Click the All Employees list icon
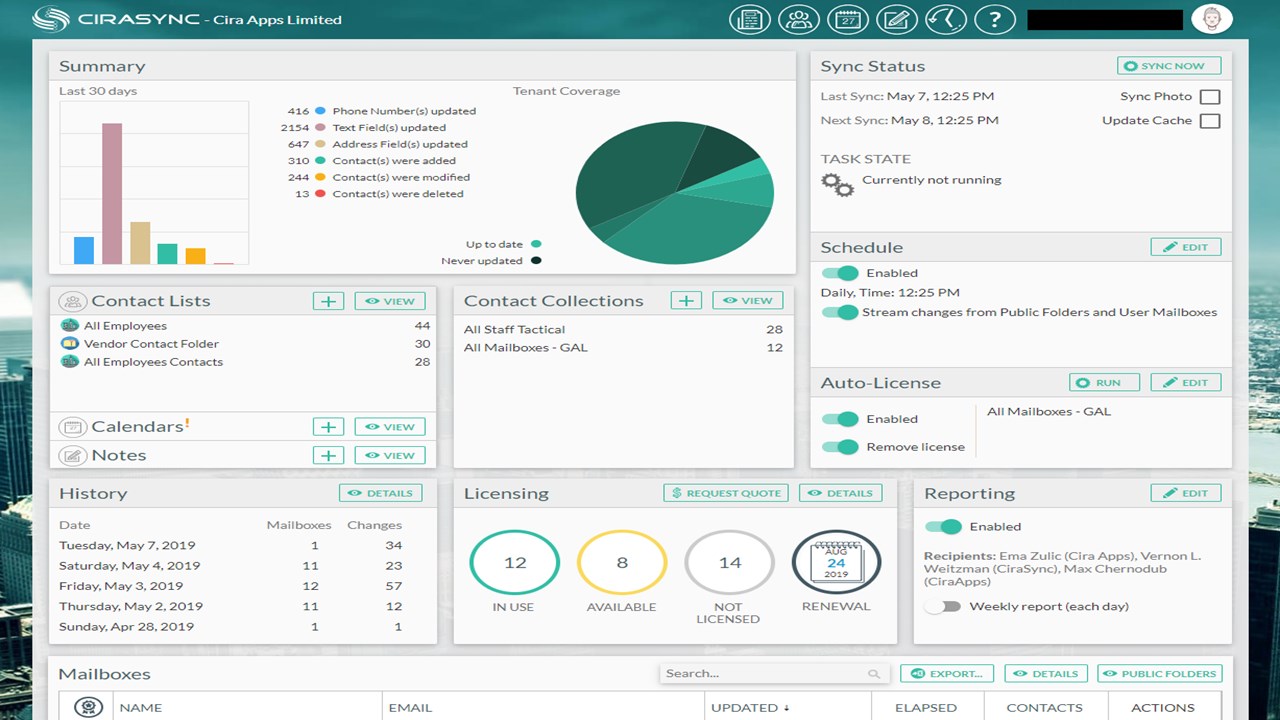Screen dimensions: 1280x720 [x=69, y=326]
